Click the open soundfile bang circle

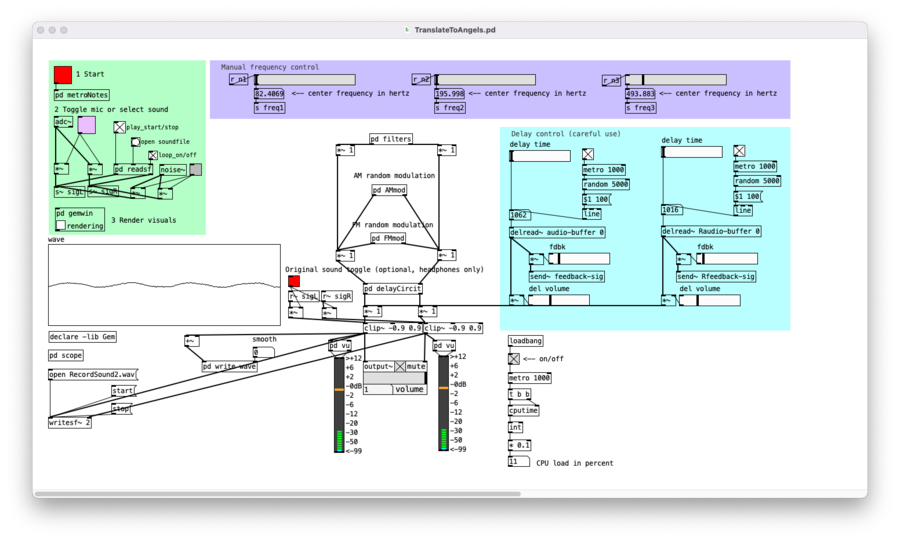click(x=135, y=142)
